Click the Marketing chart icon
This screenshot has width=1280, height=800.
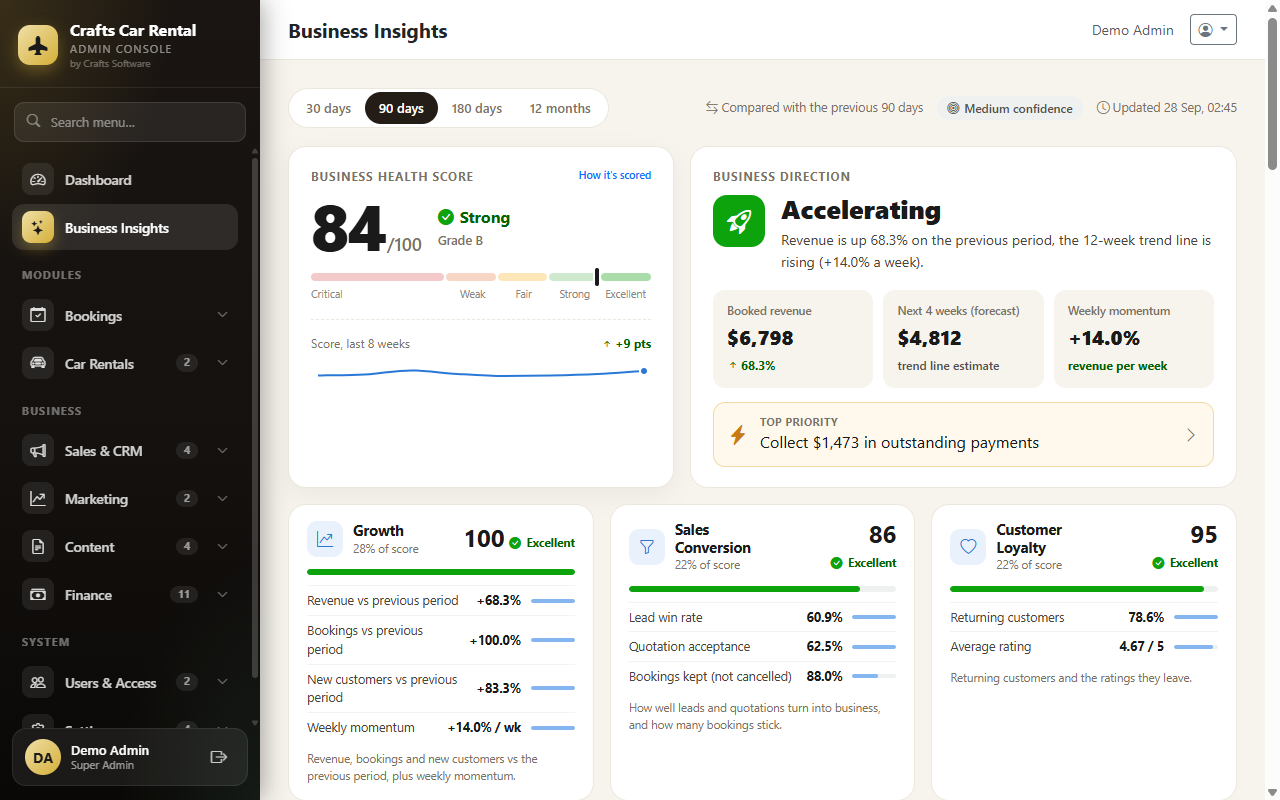(38, 499)
